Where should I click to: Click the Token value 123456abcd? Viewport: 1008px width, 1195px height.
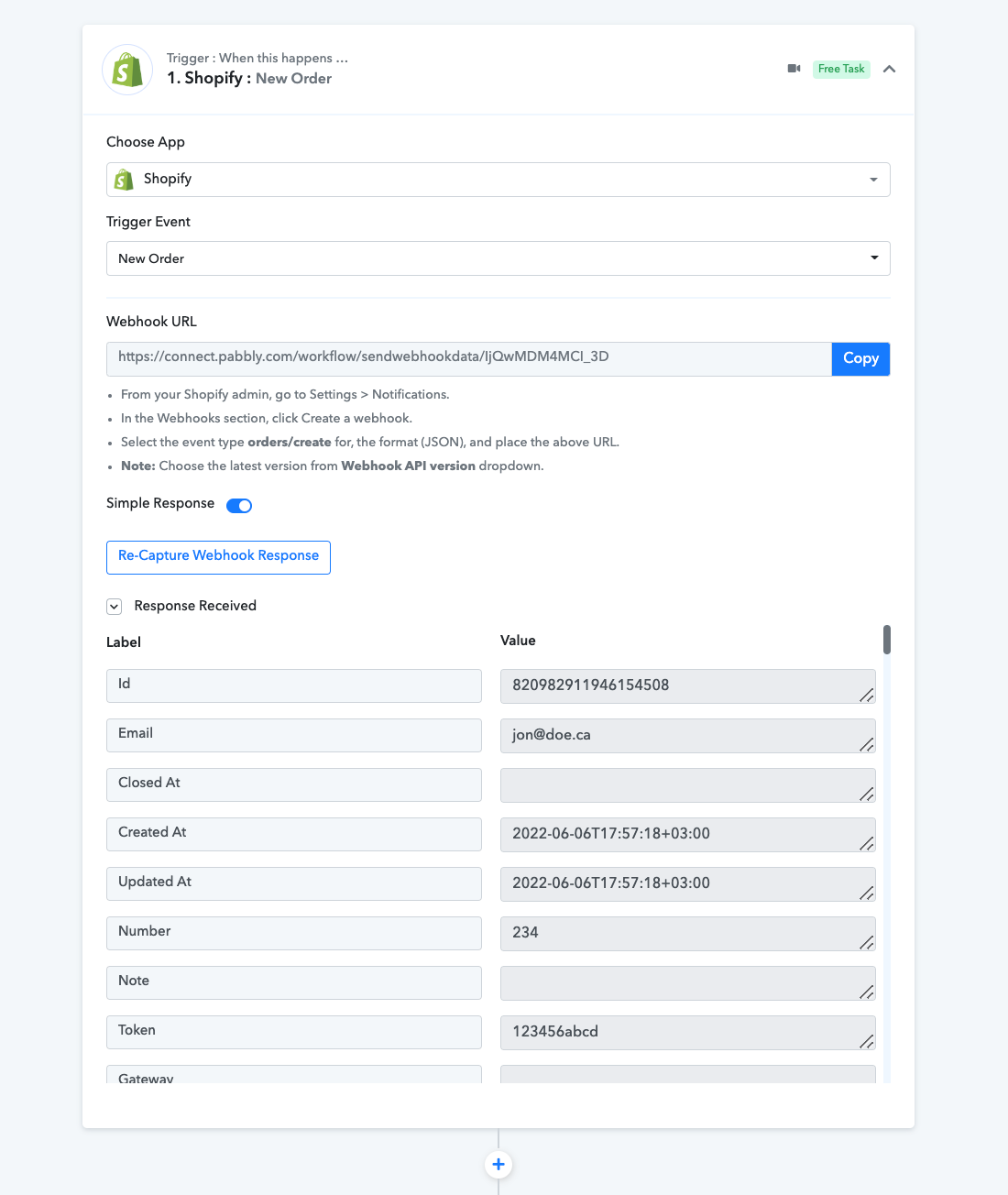688,1033
